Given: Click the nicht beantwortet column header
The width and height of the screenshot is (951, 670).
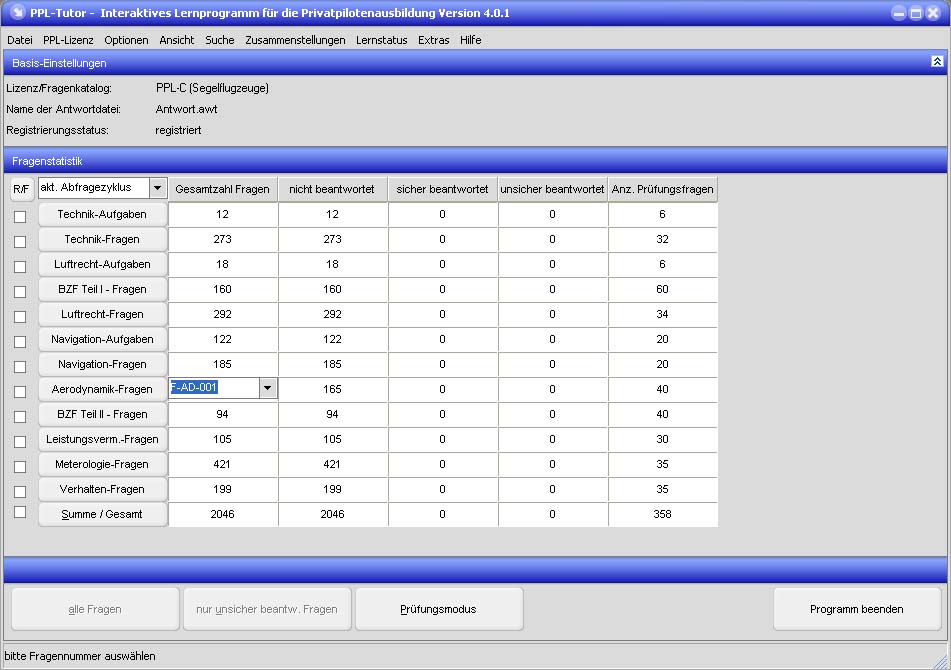Looking at the screenshot, I should 332,189.
